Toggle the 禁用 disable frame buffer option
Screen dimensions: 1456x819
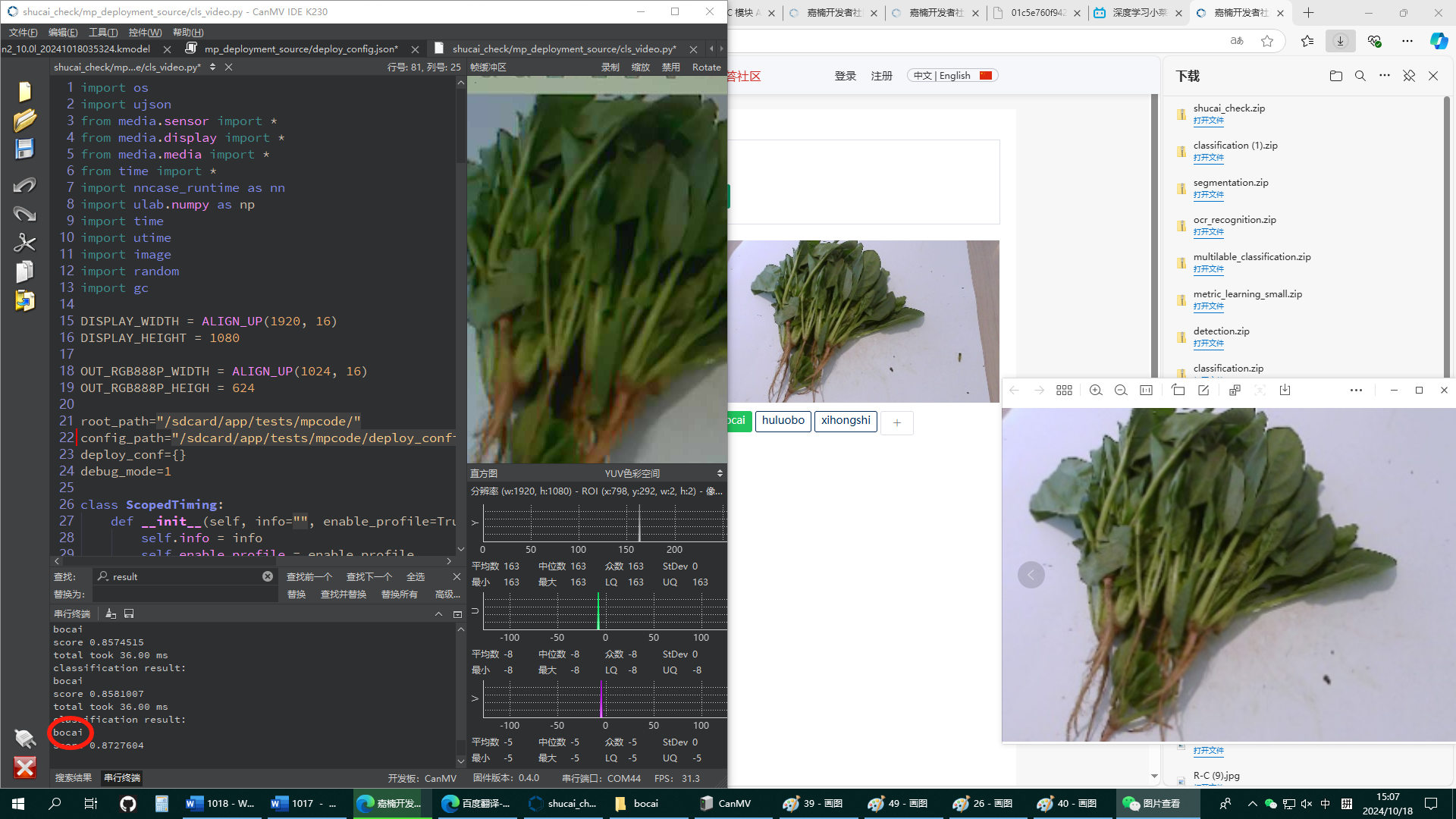[x=670, y=67]
